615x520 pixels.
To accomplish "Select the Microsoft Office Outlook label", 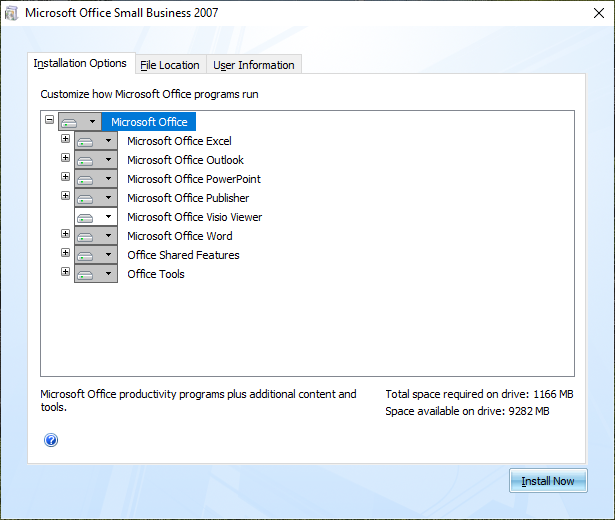I will click(185, 160).
